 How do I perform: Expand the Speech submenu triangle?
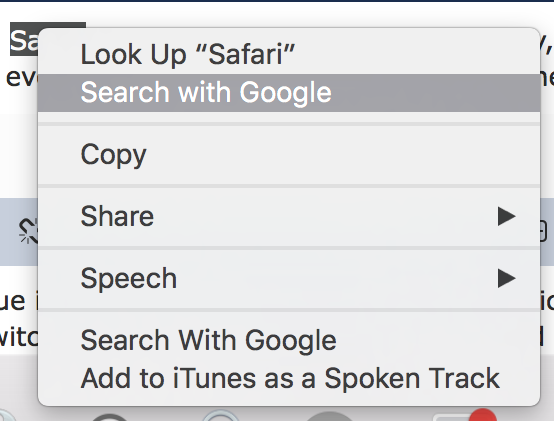pyautogui.click(x=506, y=278)
